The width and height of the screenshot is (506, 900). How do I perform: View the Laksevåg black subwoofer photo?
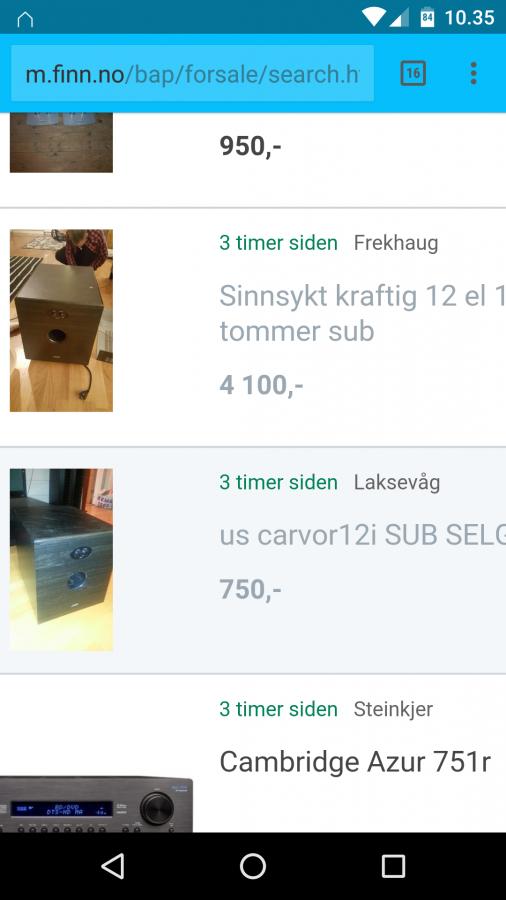61,560
